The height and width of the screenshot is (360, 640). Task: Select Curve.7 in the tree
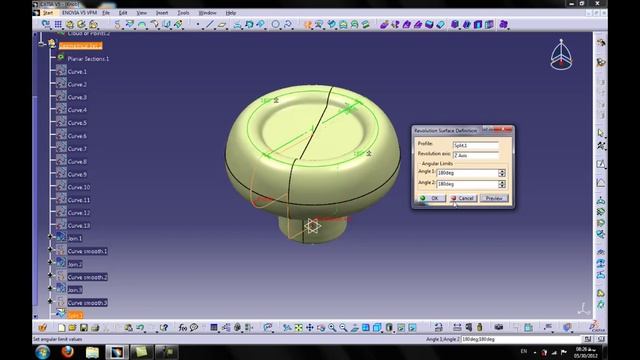pos(77,149)
